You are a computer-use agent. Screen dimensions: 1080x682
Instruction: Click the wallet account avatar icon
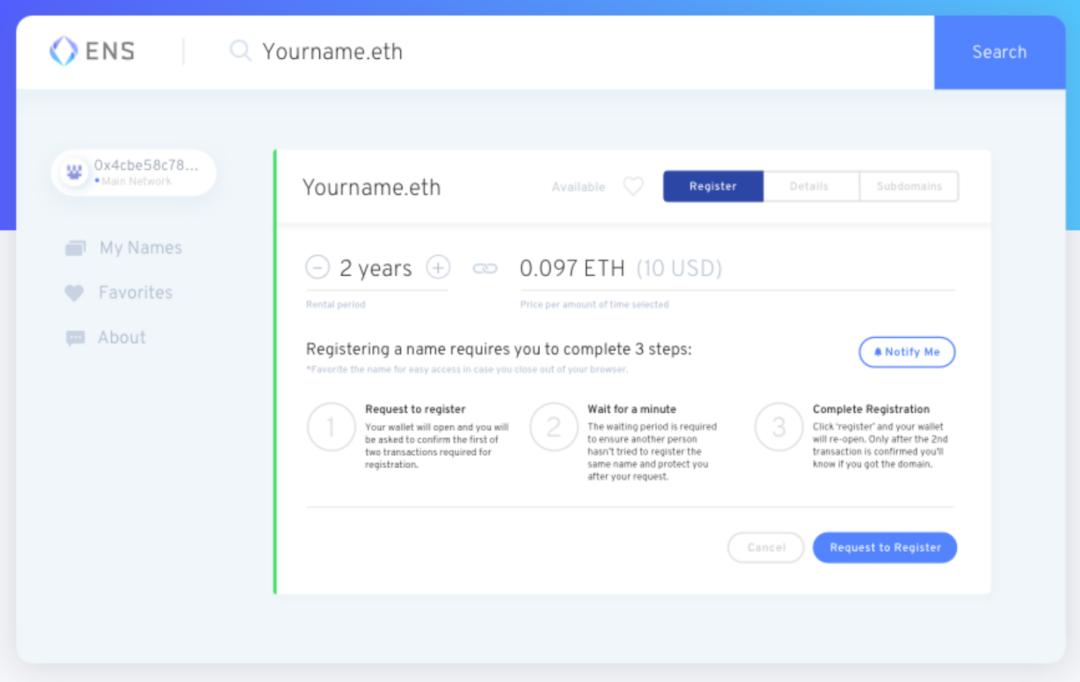pyautogui.click(x=74, y=172)
